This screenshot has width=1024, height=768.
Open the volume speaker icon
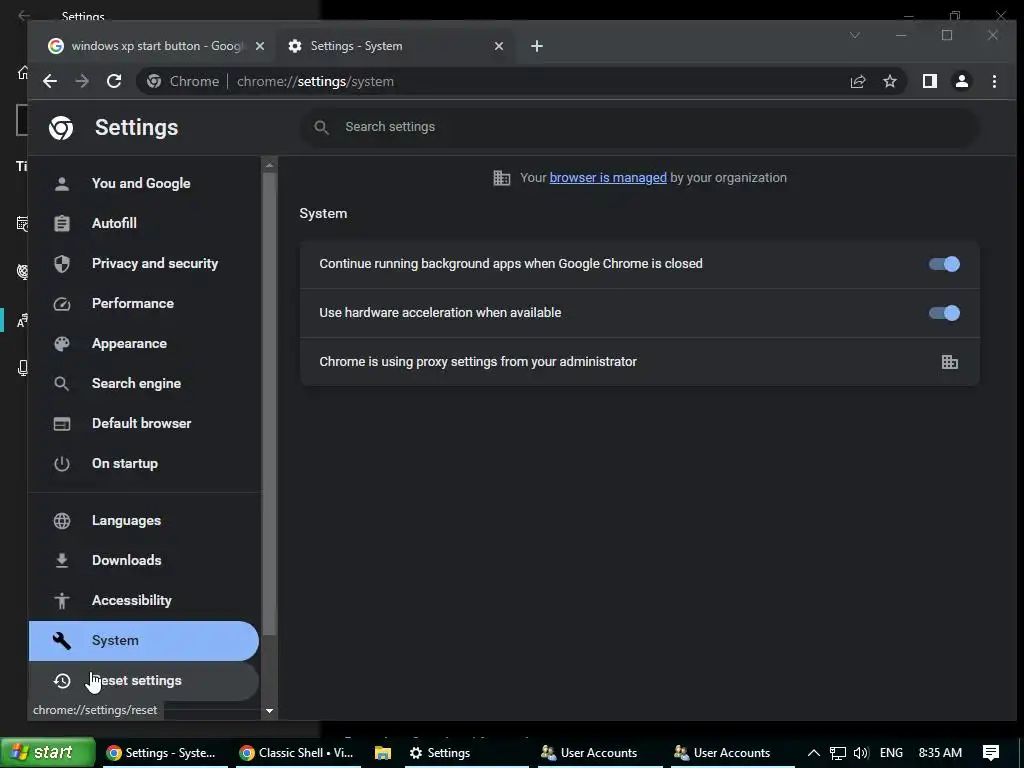coord(861,753)
